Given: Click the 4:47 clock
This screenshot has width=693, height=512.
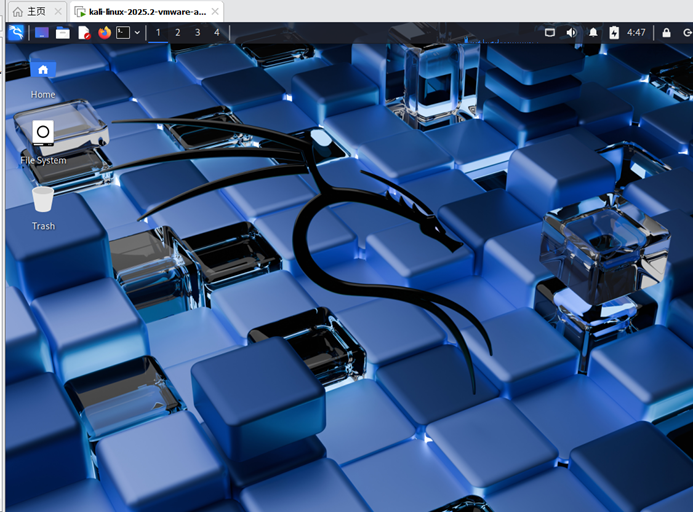Looking at the screenshot, I should click(x=636, y=33).
